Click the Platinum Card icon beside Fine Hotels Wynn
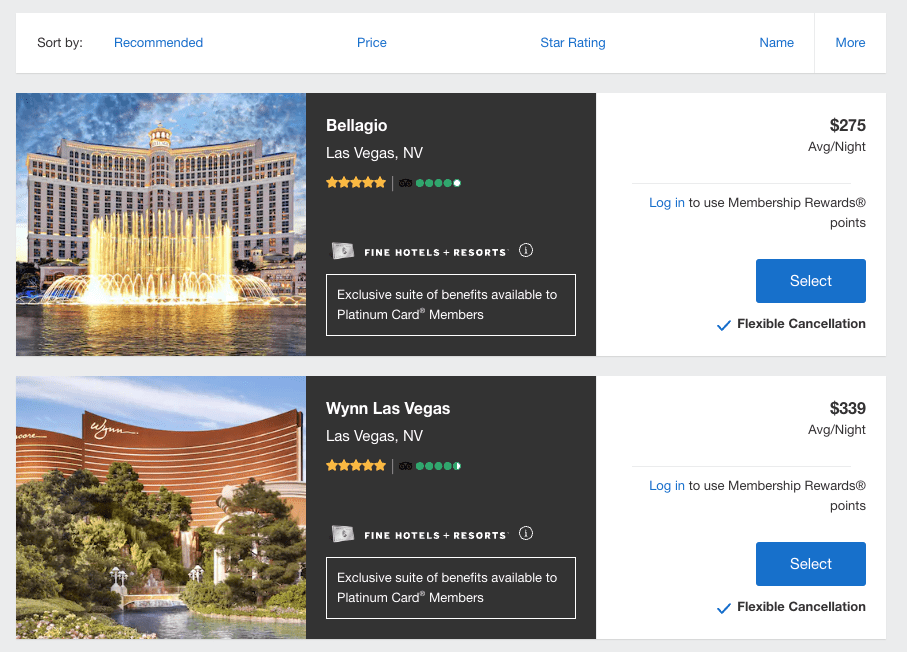This screenshot has width=907, height=652. point(345,533)
